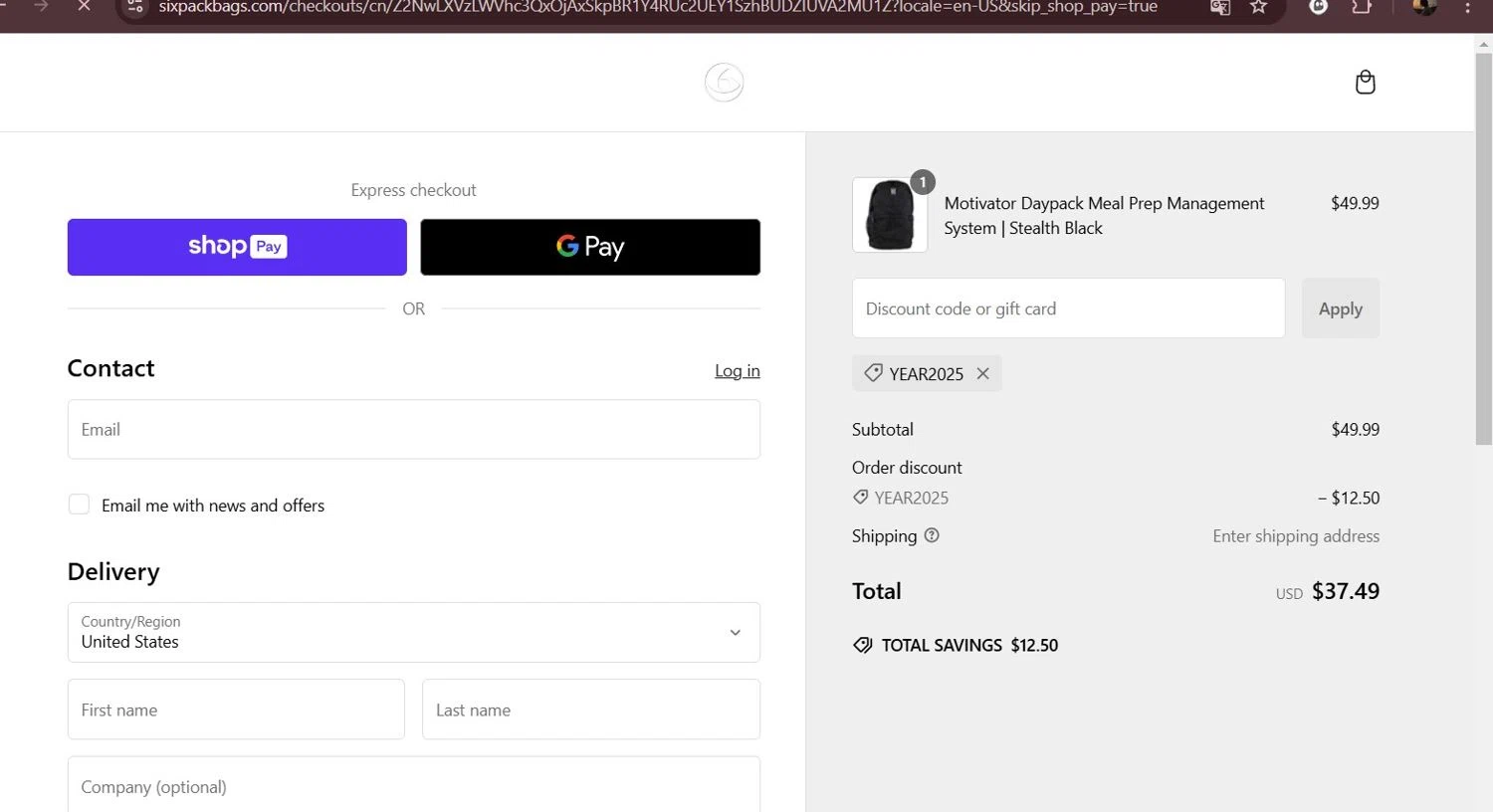Click the Total Savings tag icon
This screenshot has width=1493, height=812.
tap(863, 645)
